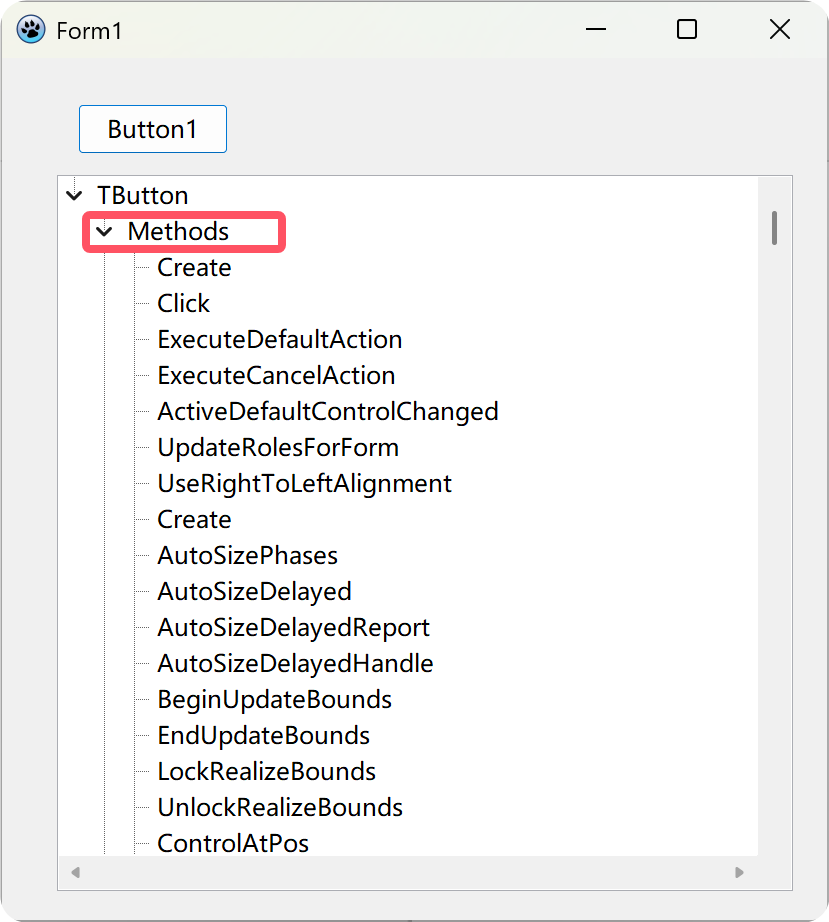829x922 pixels.
Task: Click the Form1 paw application icon
Action: click(31, 29)
